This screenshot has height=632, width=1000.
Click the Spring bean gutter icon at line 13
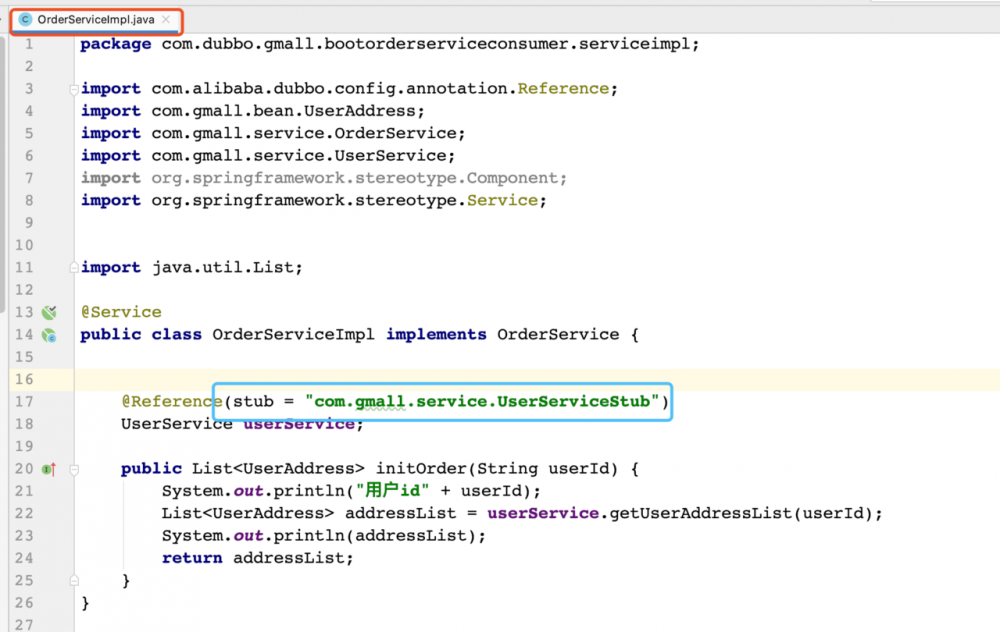pyautogui.click(x=49, y=312)
